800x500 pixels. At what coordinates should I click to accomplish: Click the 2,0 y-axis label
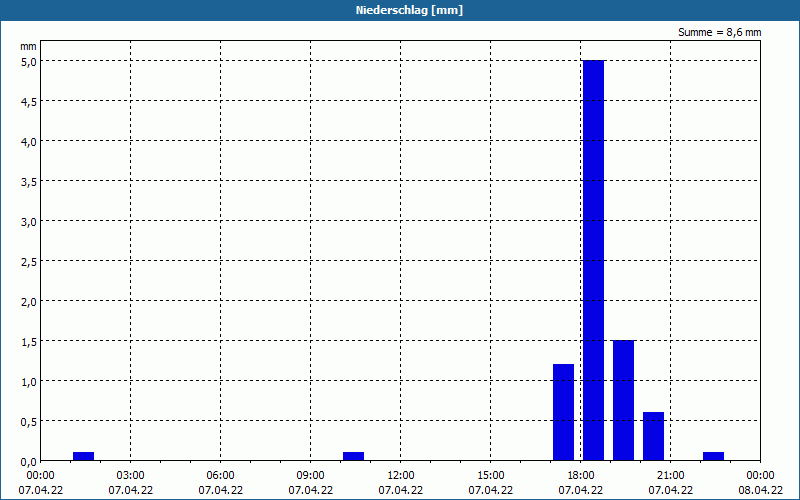tap(29, 302)
